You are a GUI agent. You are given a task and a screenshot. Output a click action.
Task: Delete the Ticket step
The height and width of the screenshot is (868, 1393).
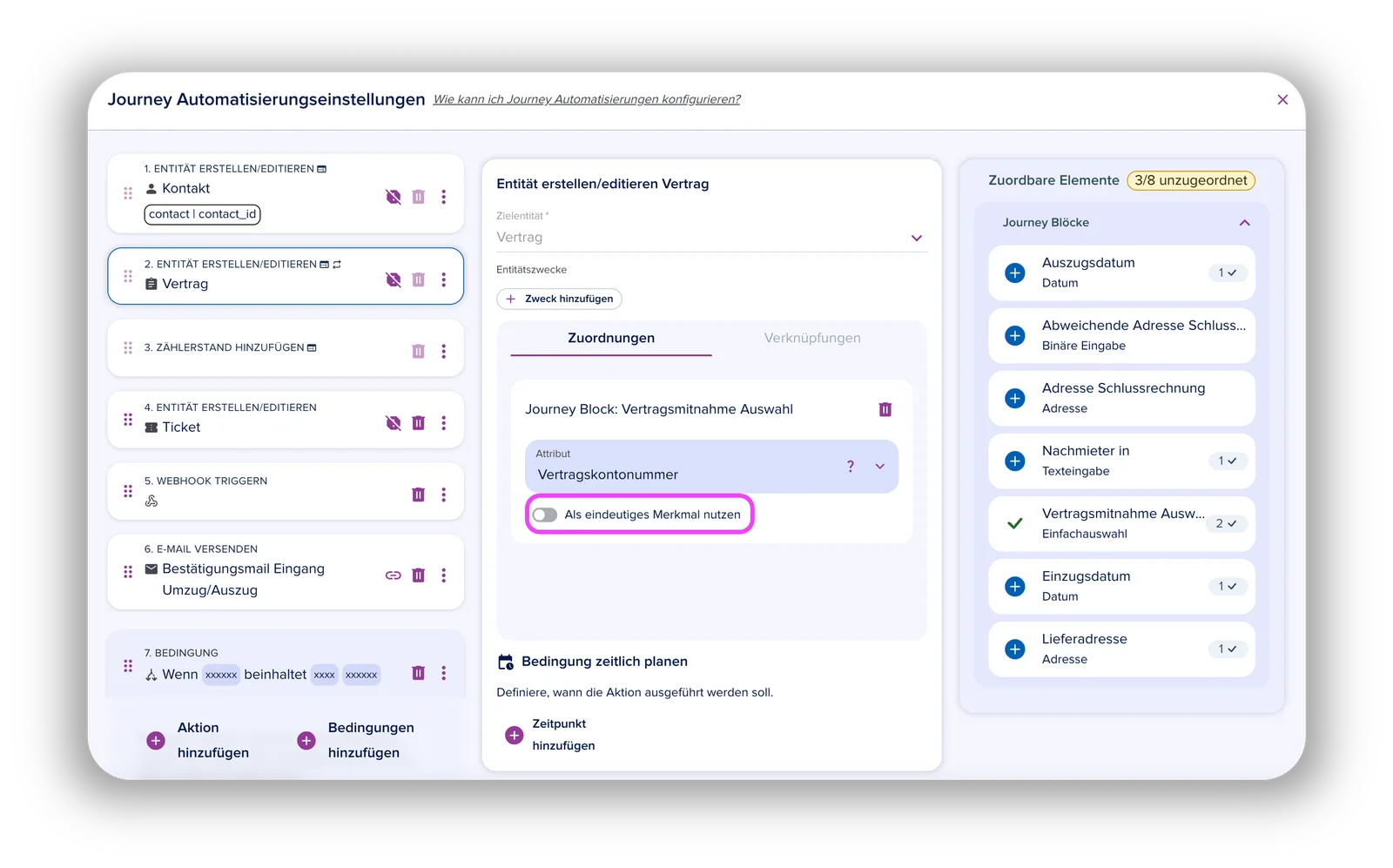418,423
